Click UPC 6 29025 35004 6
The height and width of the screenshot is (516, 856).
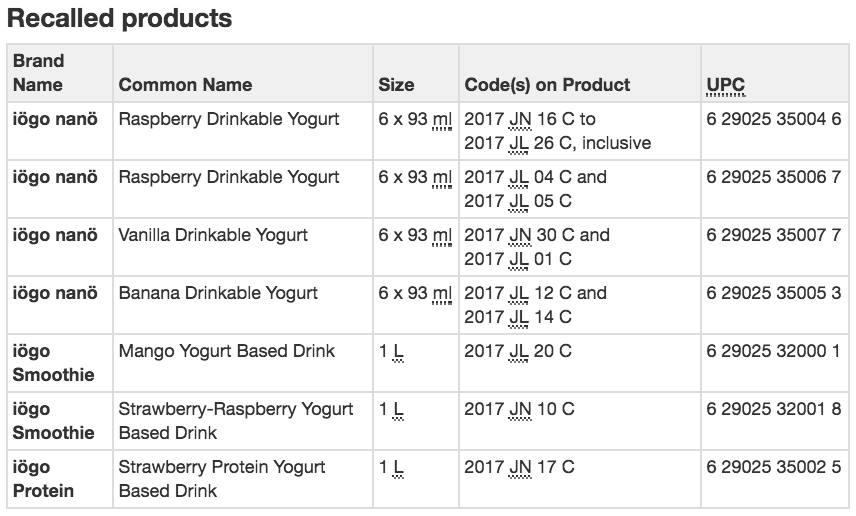(774, 119)
